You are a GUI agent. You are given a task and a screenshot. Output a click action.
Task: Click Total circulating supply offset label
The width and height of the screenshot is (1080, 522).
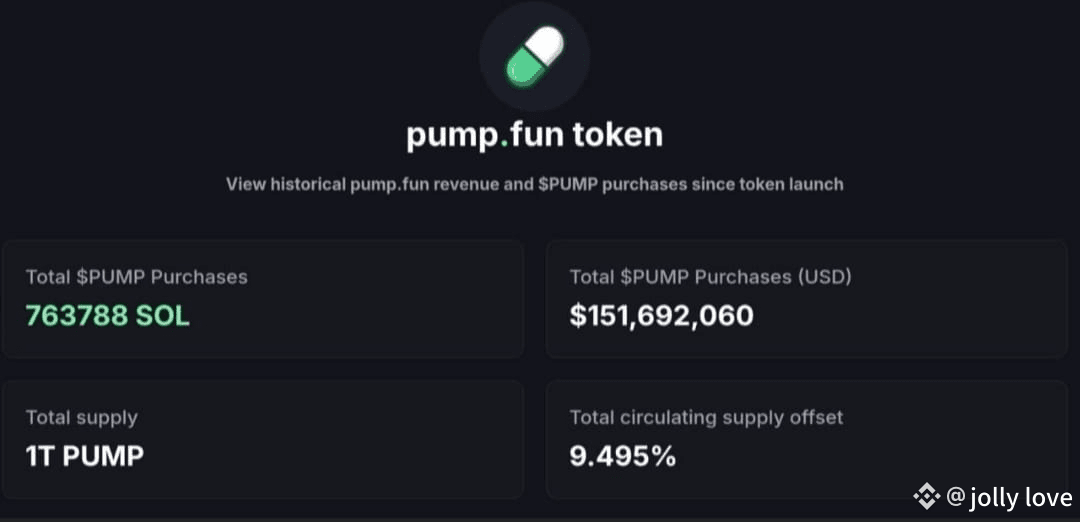pyautogui.click(x=706, y=417)
